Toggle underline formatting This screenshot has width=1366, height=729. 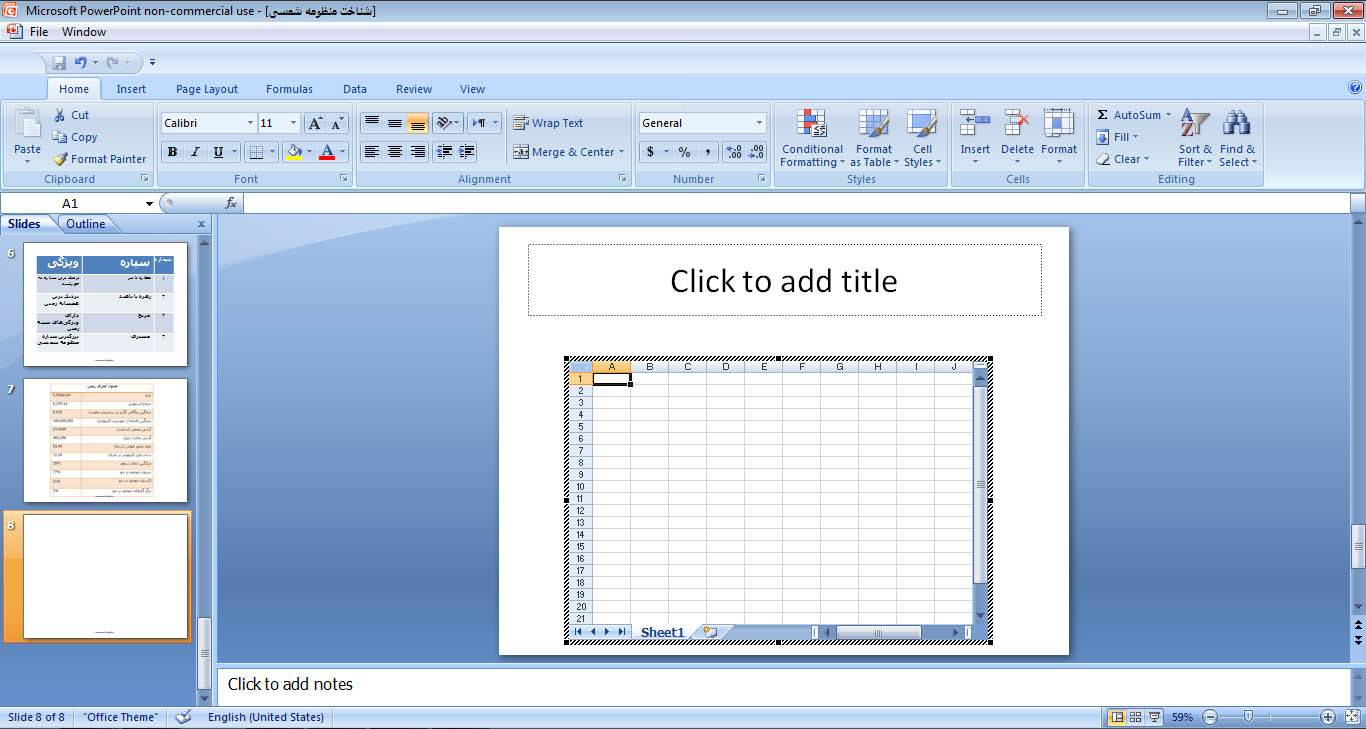[x=218, y=152]
